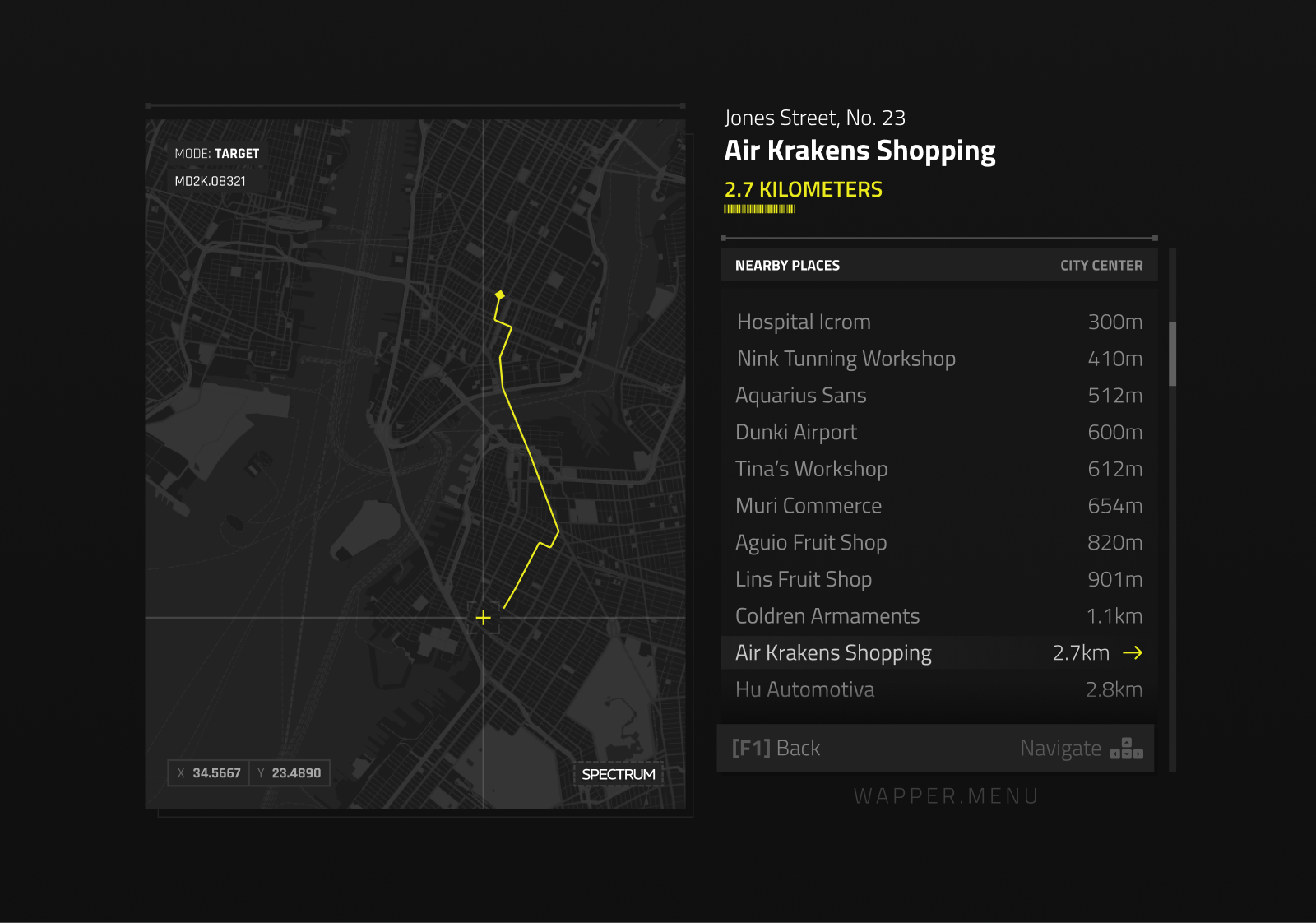This screenshot has width=1316, height=923.
Task: Select Lins Fruit Shop entry
Action: coord(939,579)
